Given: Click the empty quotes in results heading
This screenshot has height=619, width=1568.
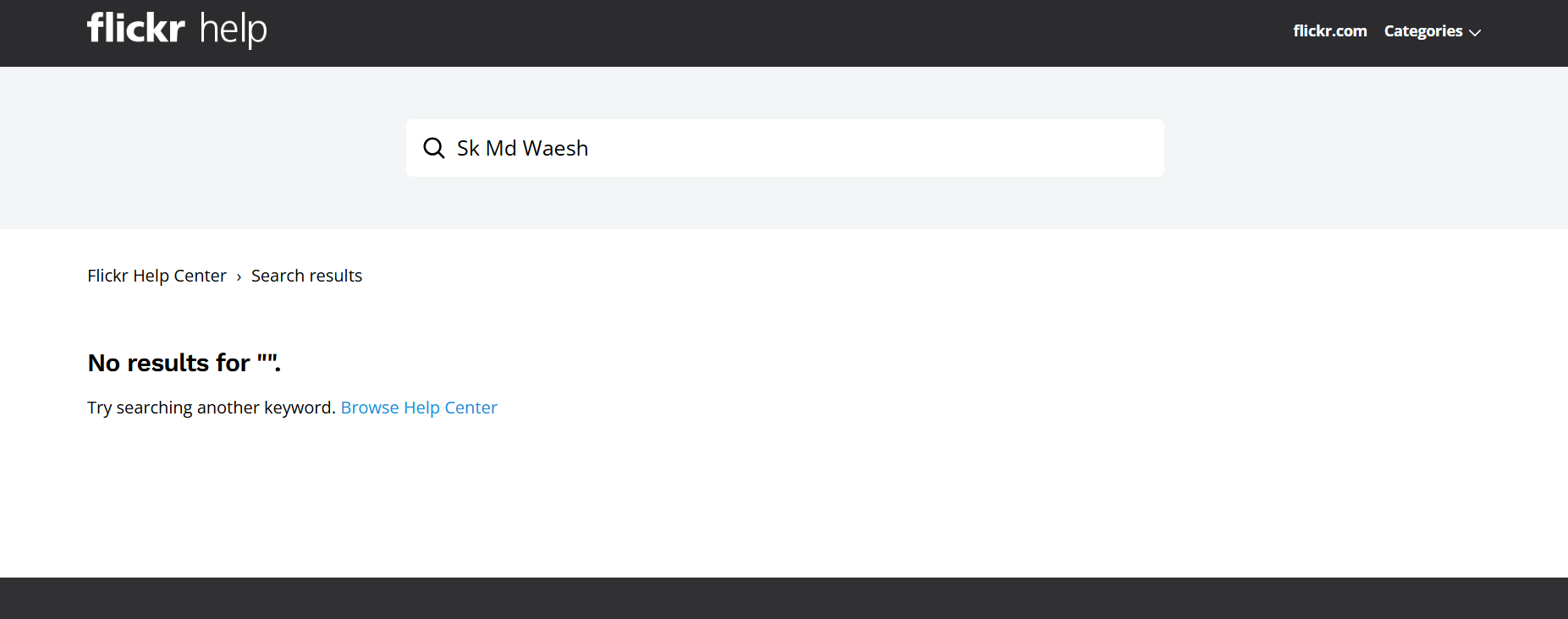Looking at the screenshot, I should [267, 359].
